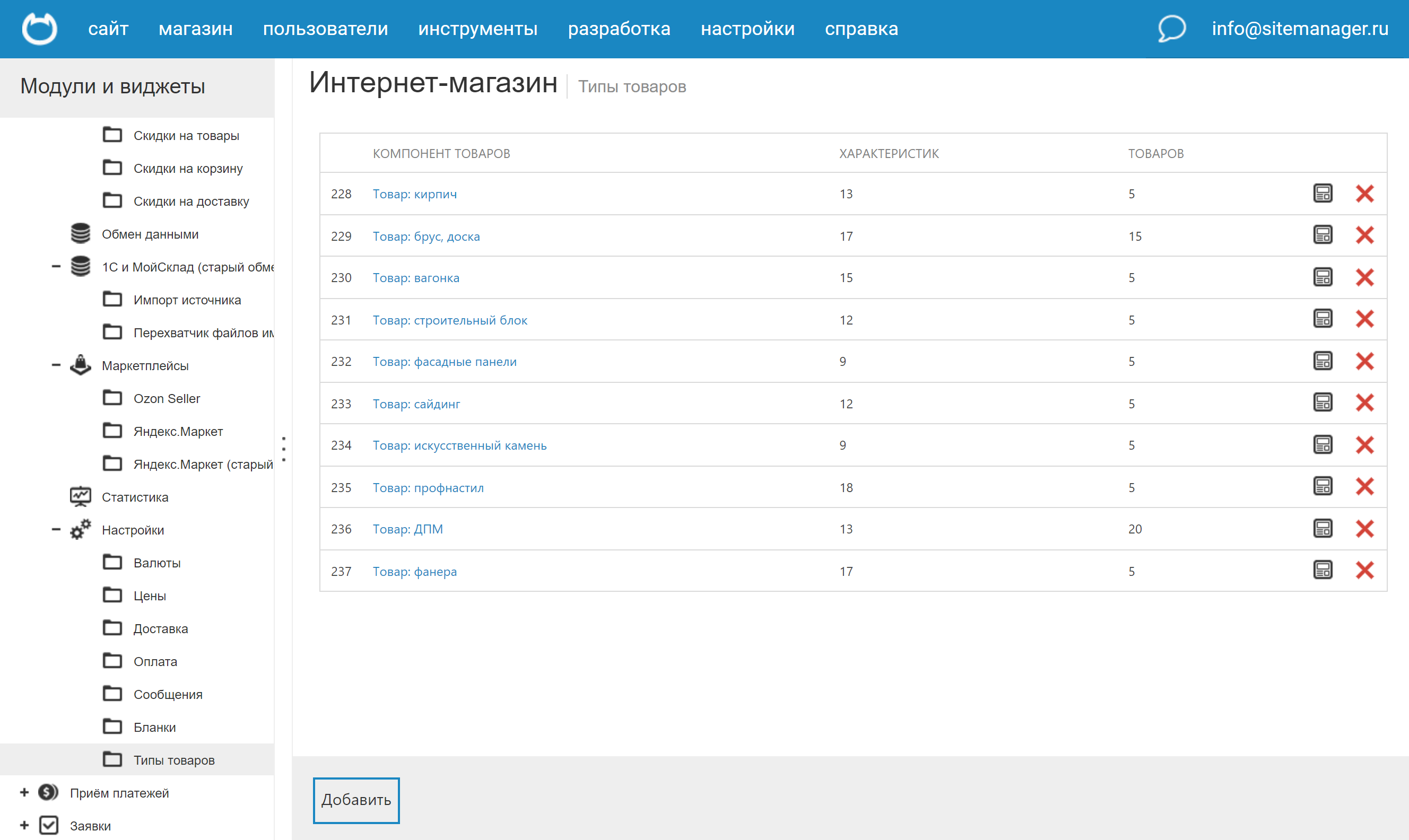
Task: Click the Приём платежей dollar icon
Action: pos(48,792)
